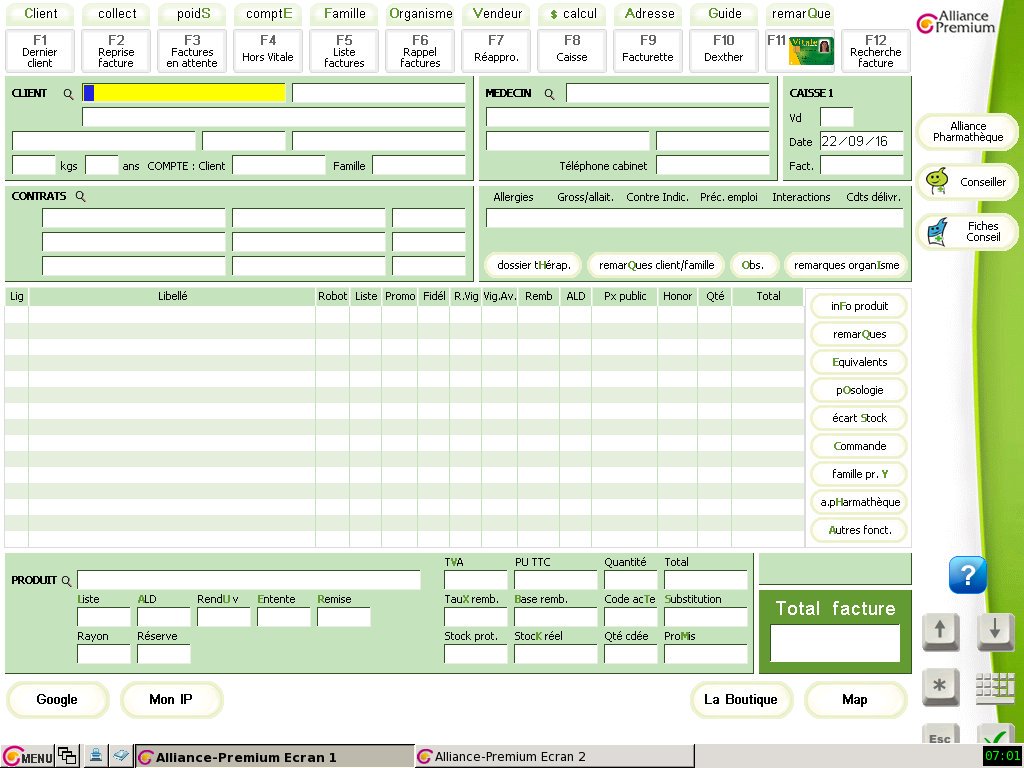Click the asterisk key icon

coord(940,686)
